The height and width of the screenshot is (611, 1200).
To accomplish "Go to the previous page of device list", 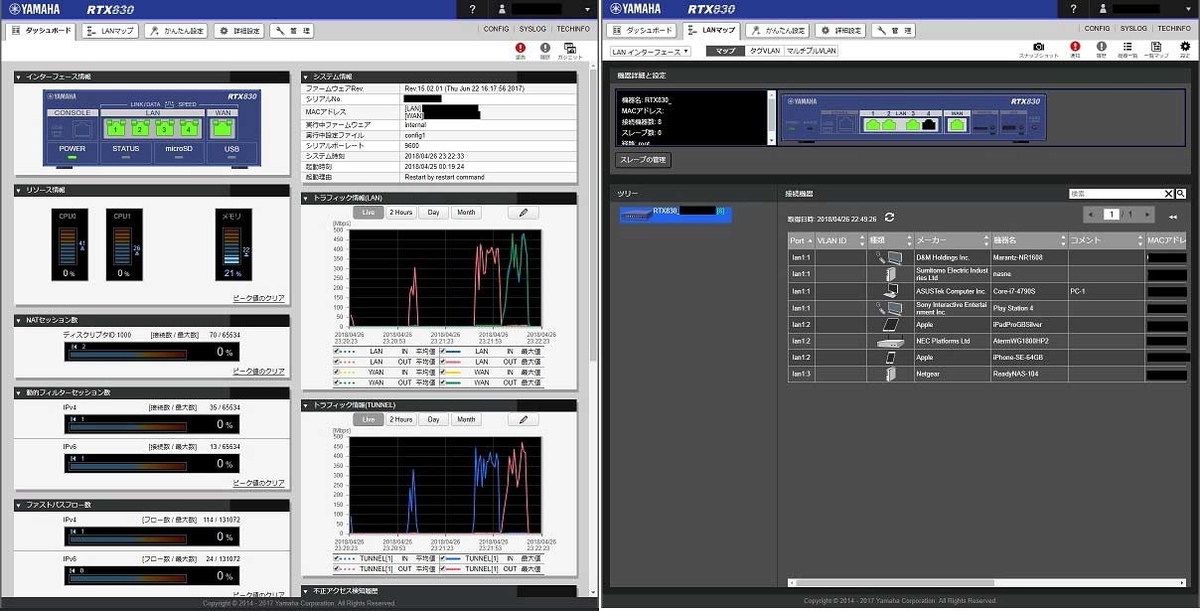I will (1090, 214).
